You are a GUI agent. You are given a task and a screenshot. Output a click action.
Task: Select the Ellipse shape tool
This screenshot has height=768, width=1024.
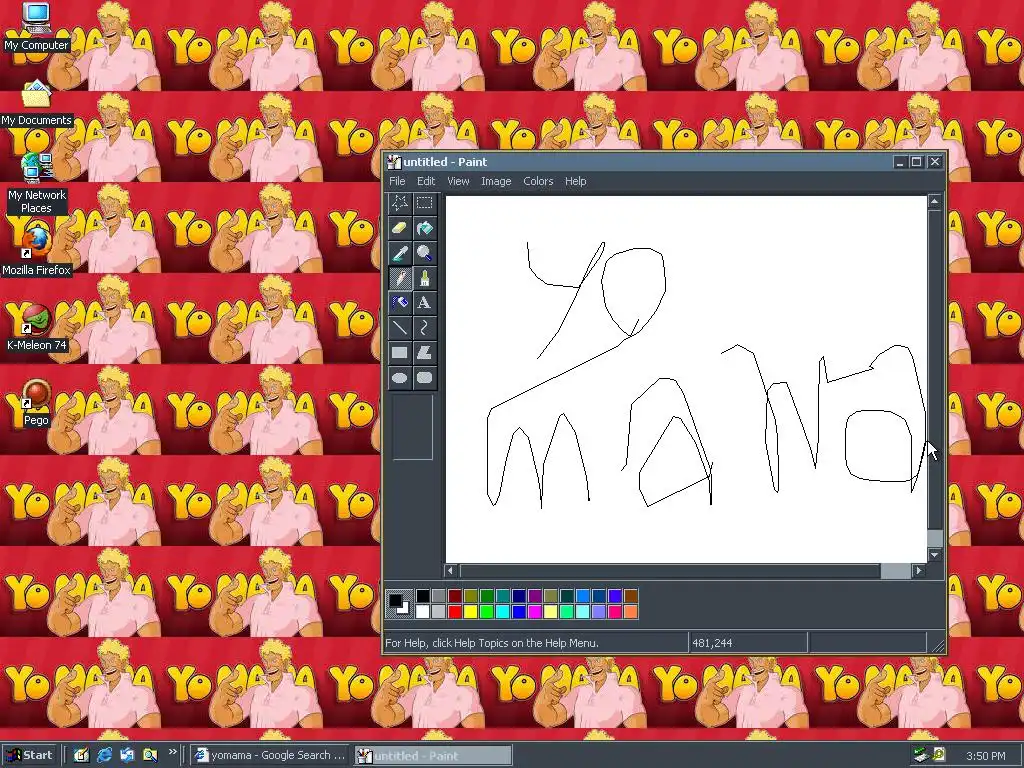pyautogui.click(x=400, y=377)
